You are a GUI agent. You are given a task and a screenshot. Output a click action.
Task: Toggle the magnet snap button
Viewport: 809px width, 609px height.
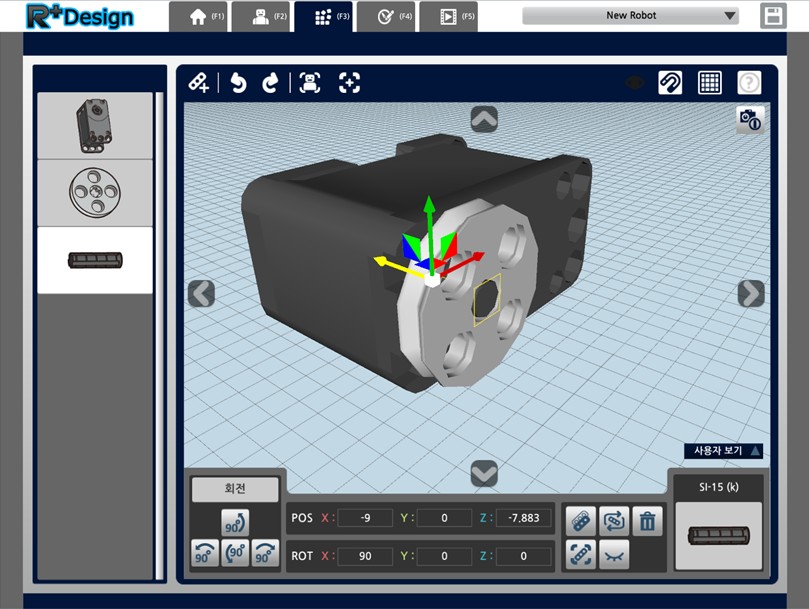671,83
